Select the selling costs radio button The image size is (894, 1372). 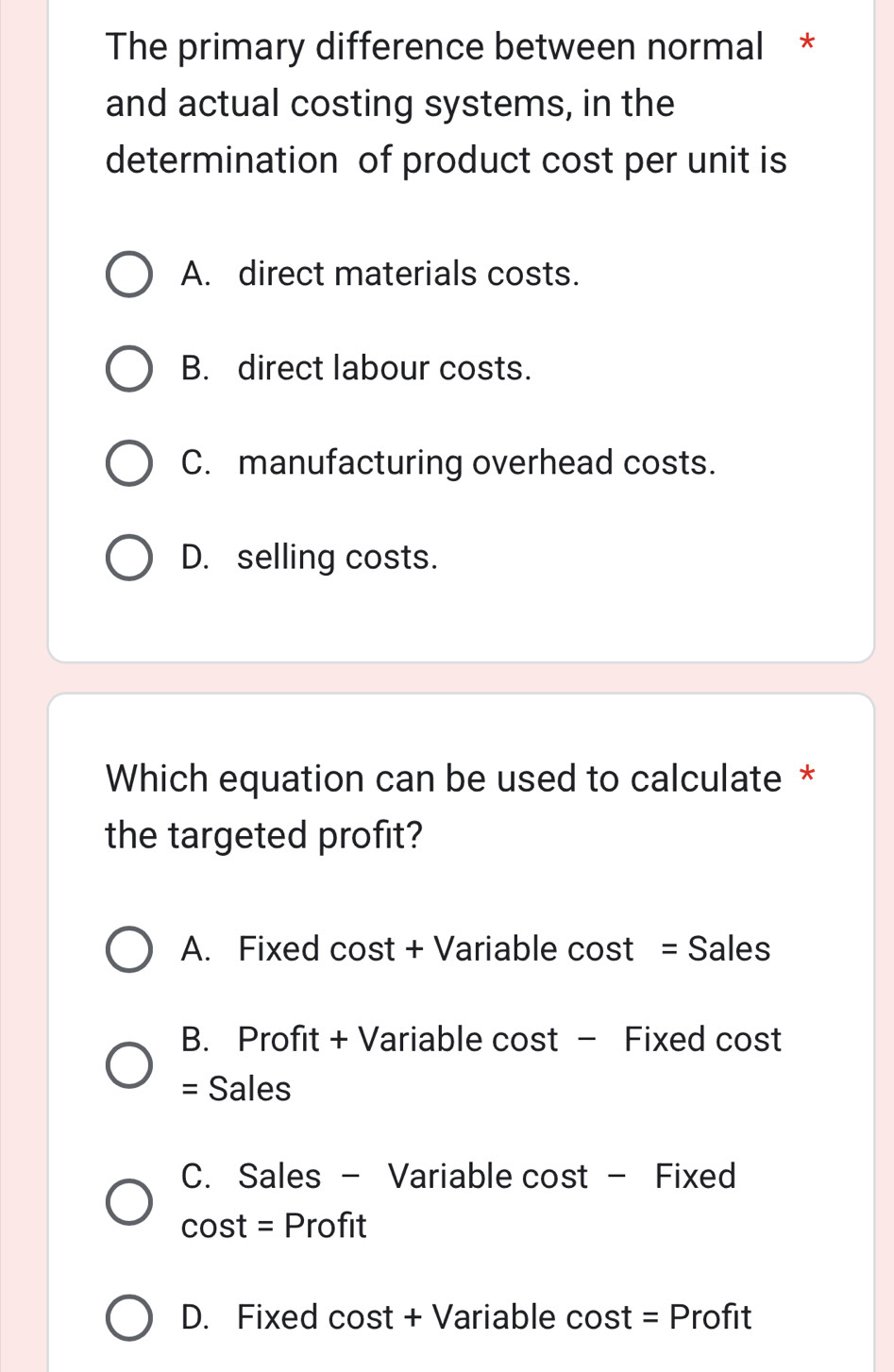(128, 558)
